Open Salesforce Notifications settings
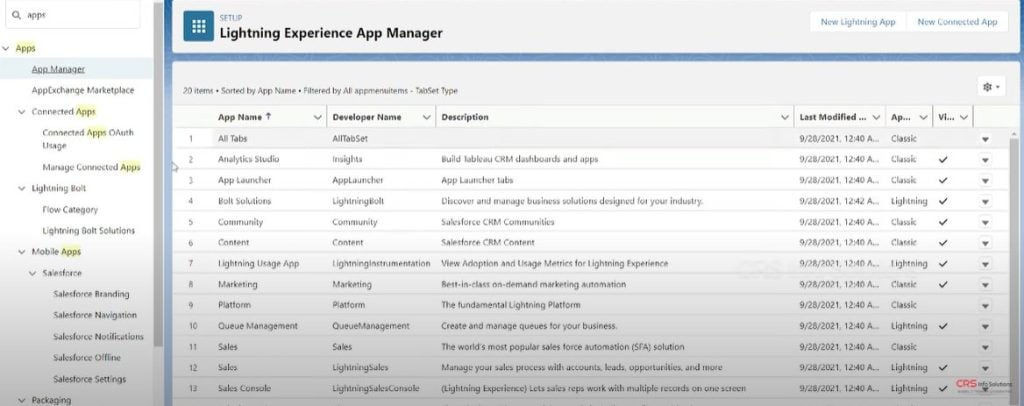Viewport: 1024px width, 406px height. [x=99, y=336]
